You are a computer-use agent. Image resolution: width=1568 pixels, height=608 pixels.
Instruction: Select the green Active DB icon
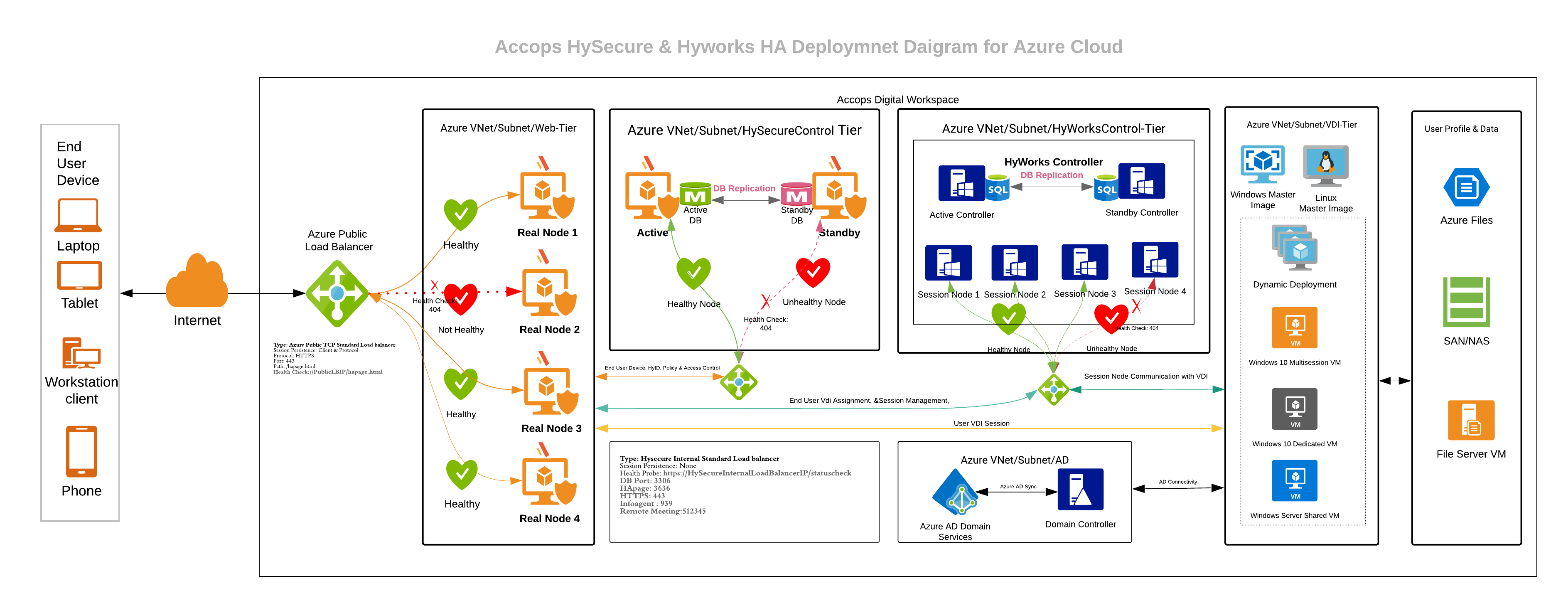tap(695, 194)
